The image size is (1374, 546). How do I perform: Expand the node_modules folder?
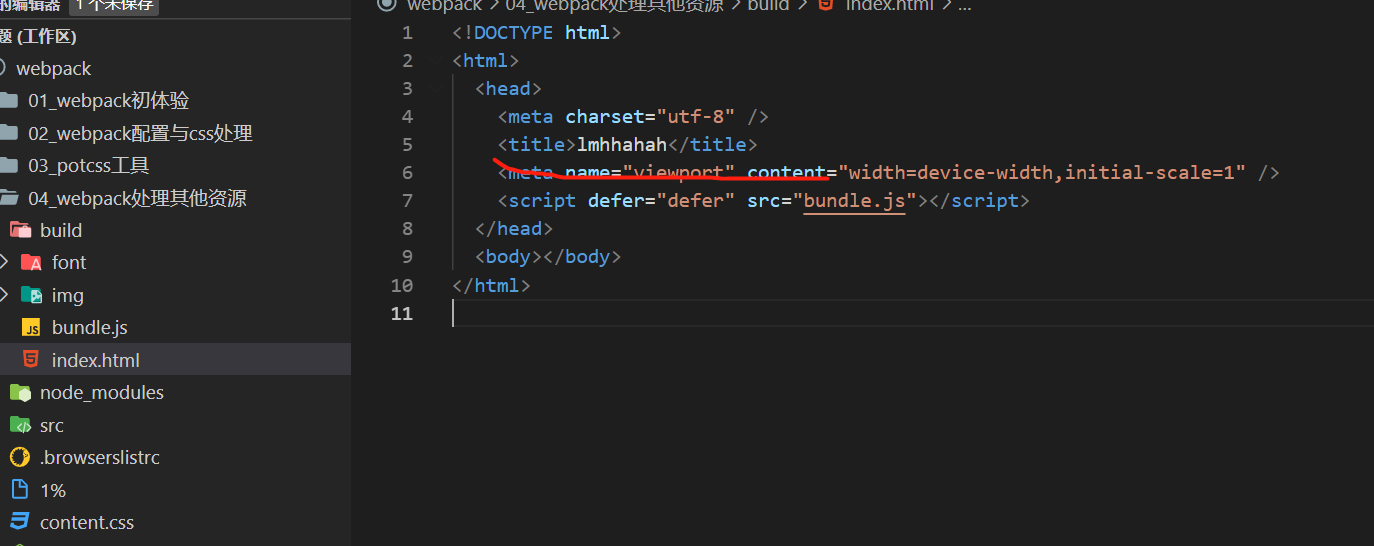click(x=102, y=392)
